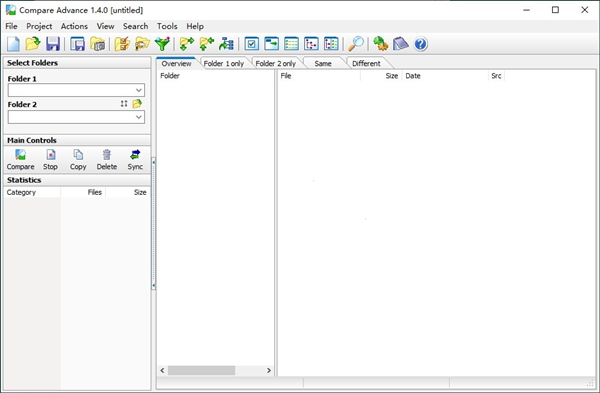Open project using folder arrow icon
This screenshot has width=600, height=393.
pyautogui.click(x=33, y=44)
